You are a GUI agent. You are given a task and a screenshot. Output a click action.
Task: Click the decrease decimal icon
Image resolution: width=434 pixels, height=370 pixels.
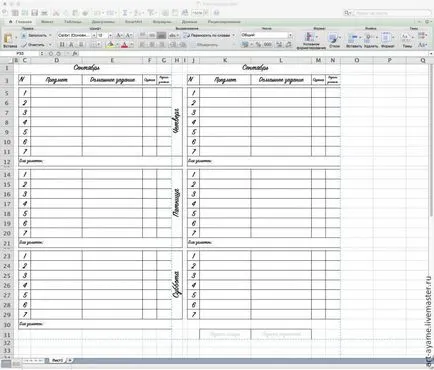click(288, 44)
